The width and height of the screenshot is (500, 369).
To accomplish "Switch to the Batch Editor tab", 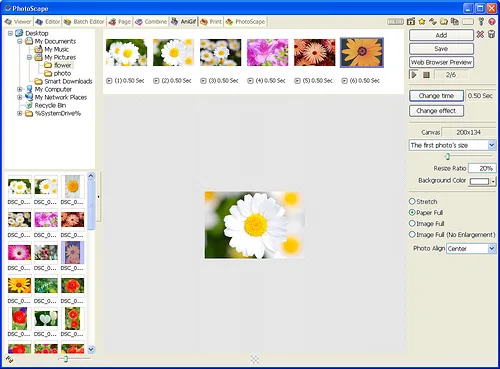I will (84, 22).
